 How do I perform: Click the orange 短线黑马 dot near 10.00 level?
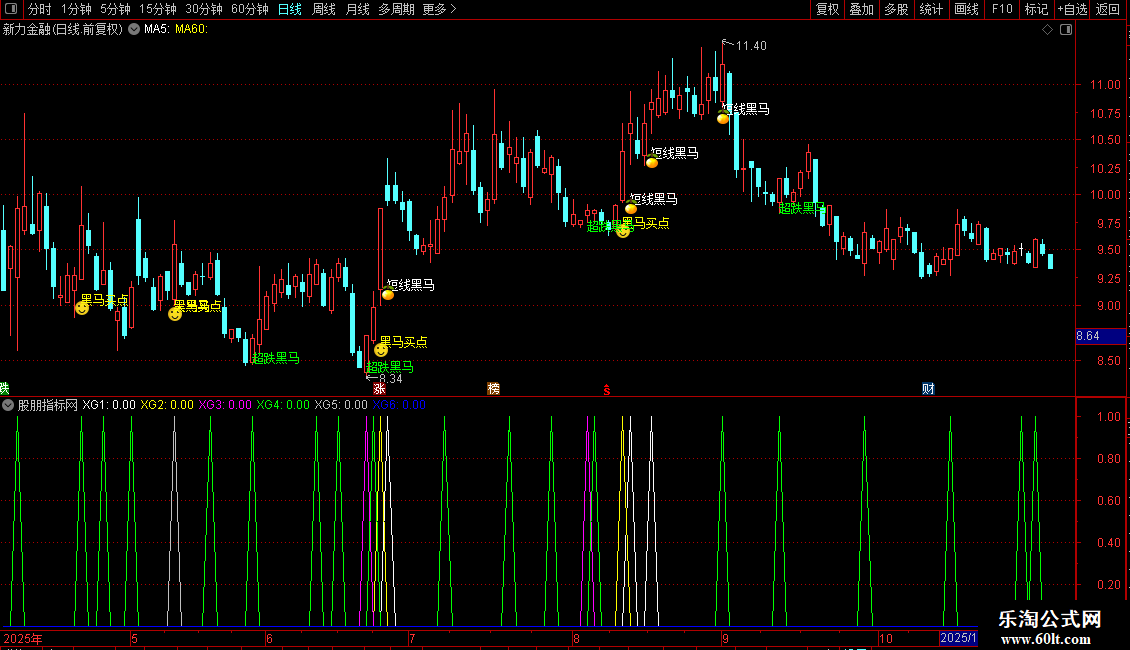point(631,208)
